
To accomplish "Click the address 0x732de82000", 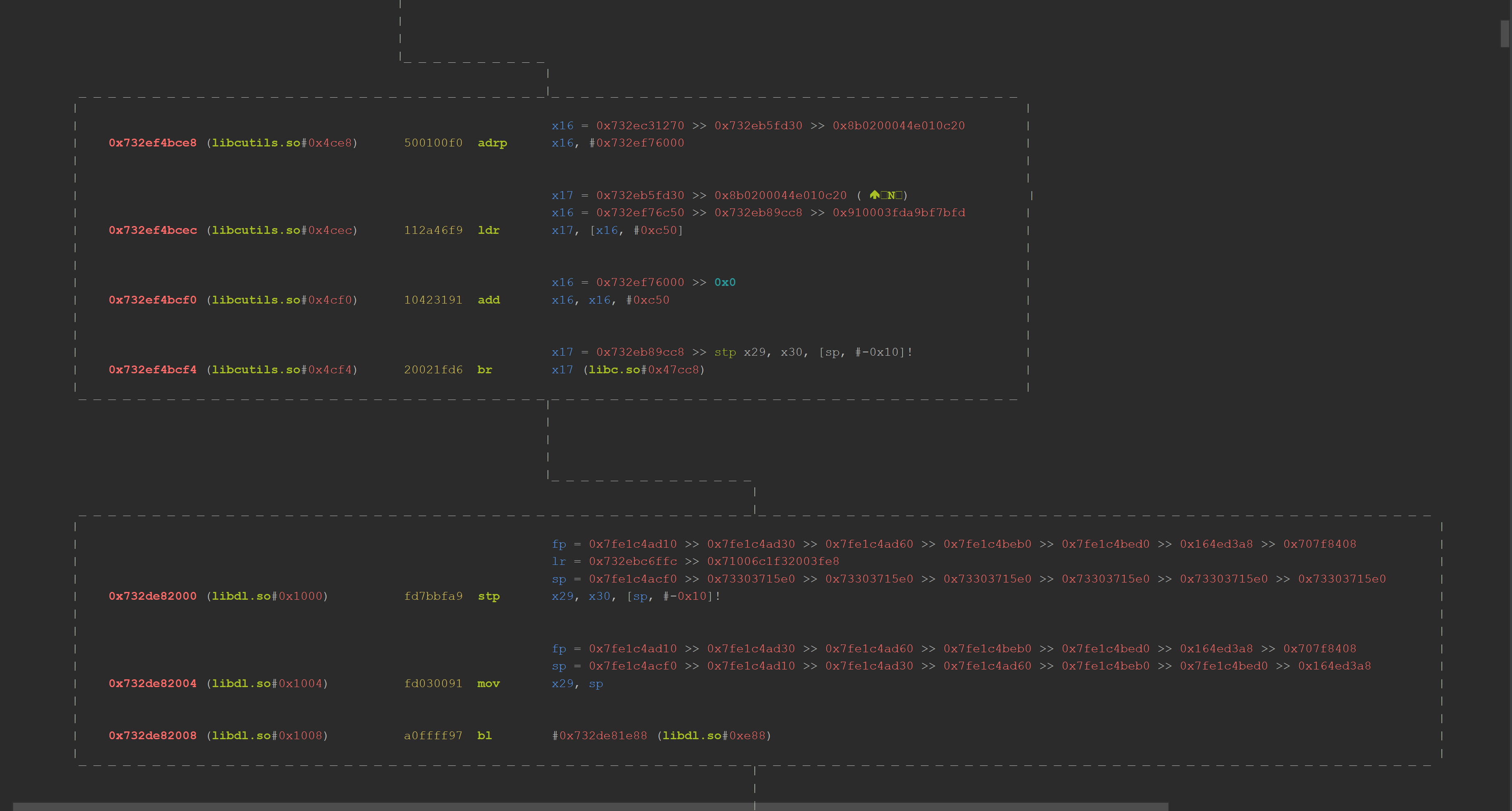I will tap(153, 597).
